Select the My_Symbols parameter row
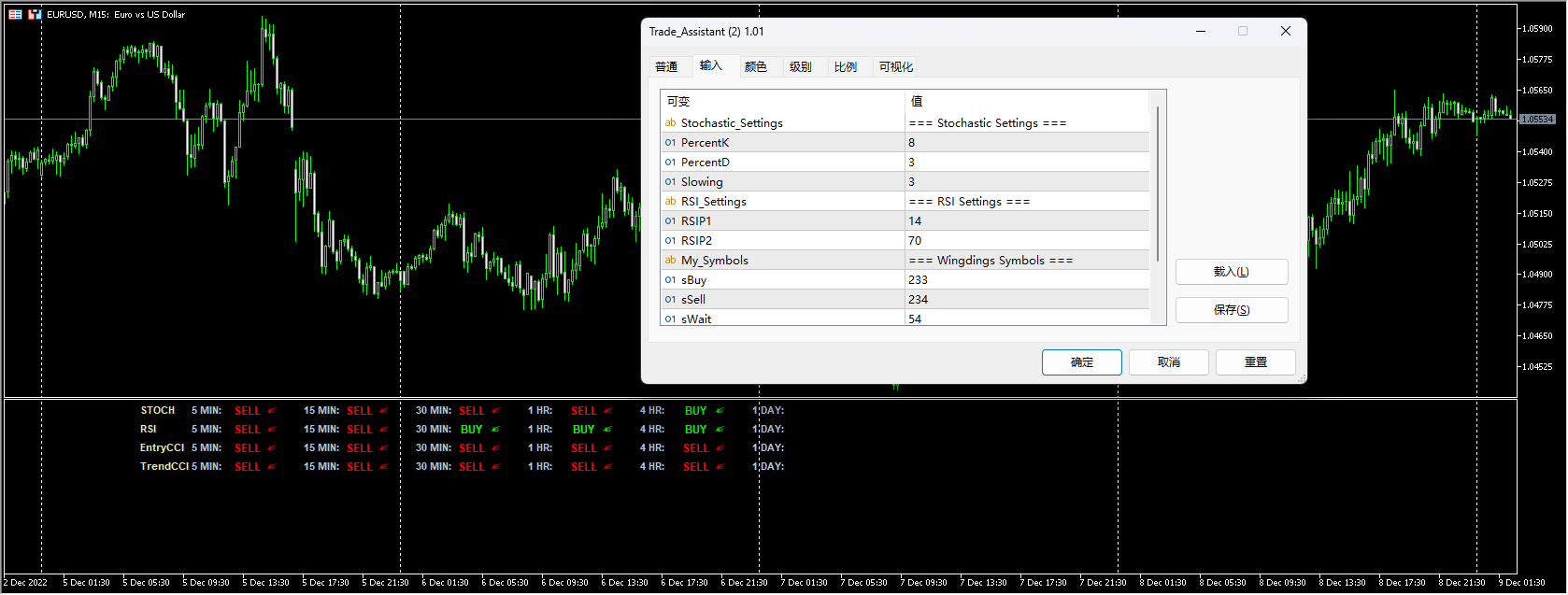Image resolution: width=1568 pixels, height=595 pixels. (x=905, y=261)
